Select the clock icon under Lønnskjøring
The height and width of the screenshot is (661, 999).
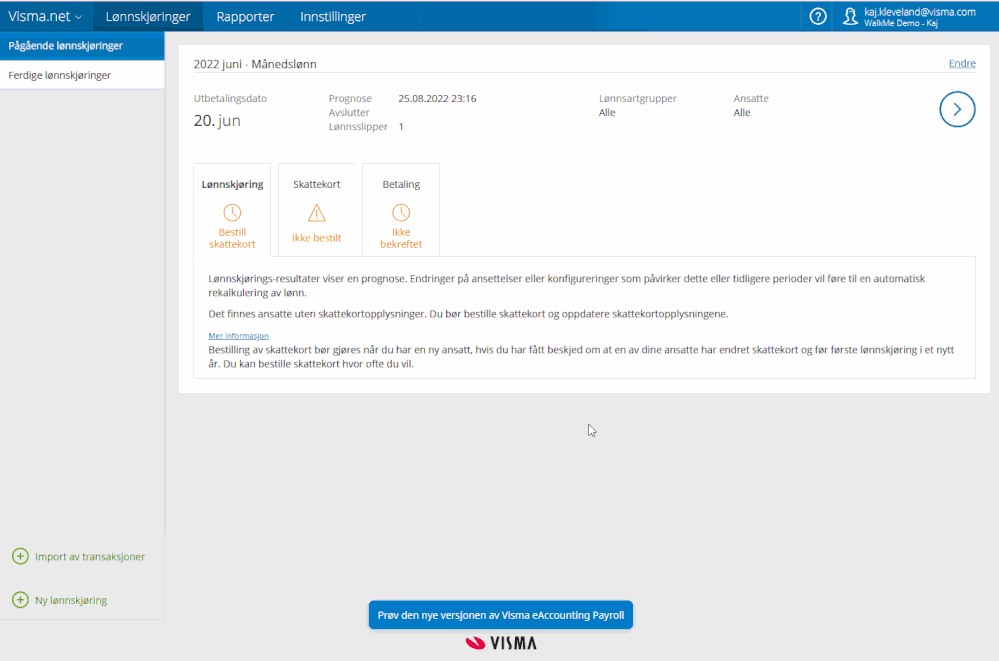click(231, 212)
